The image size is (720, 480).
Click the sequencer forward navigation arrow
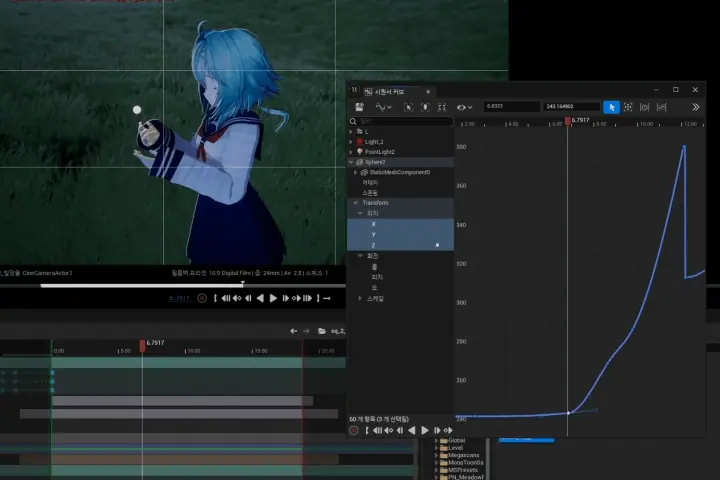[306, 331]
